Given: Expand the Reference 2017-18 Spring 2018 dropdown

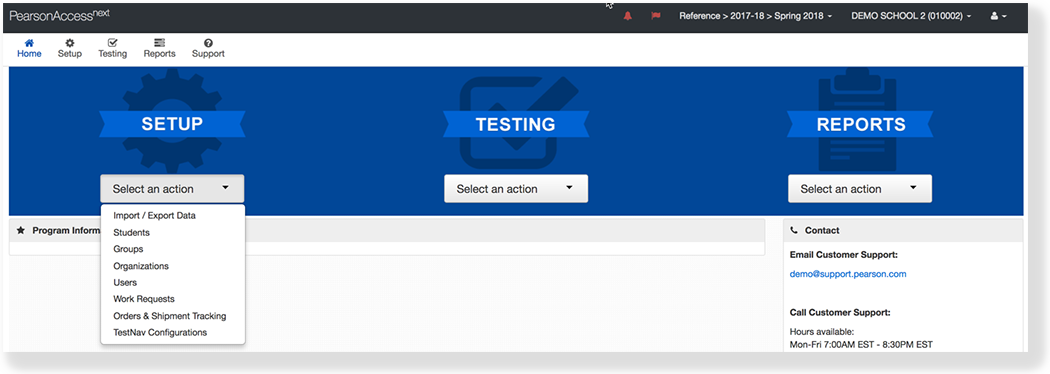Looking at the screenshot, I should (755, 16).
